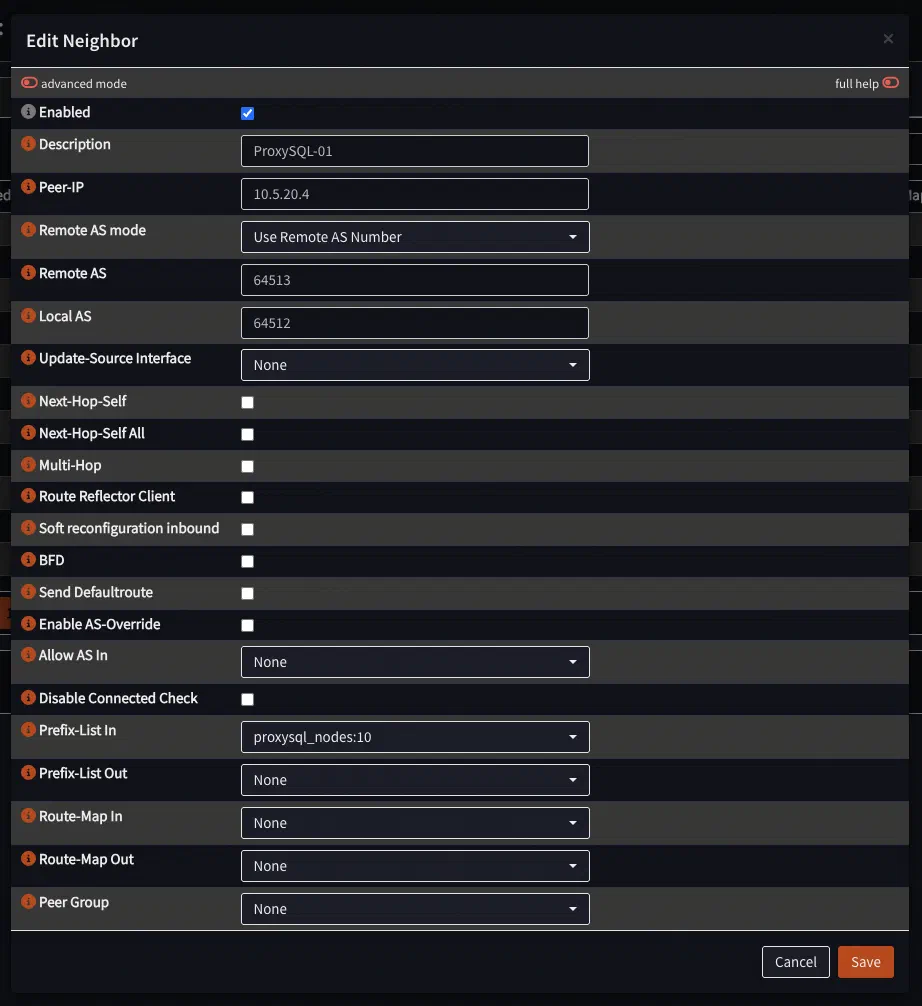
Task: Enable Route Reflector Client checkbox
Action: click(x=248, y=497)
